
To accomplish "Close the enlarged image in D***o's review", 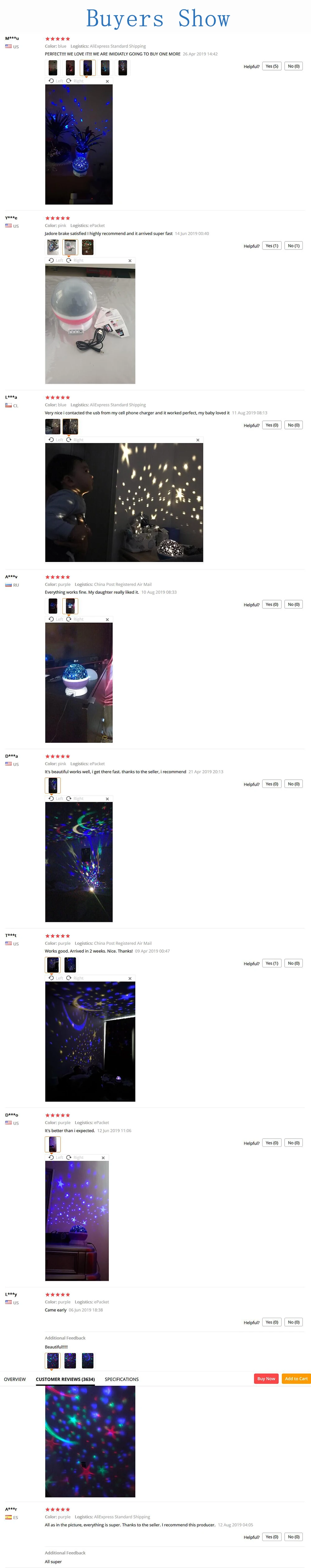I will click(103, 1158).
